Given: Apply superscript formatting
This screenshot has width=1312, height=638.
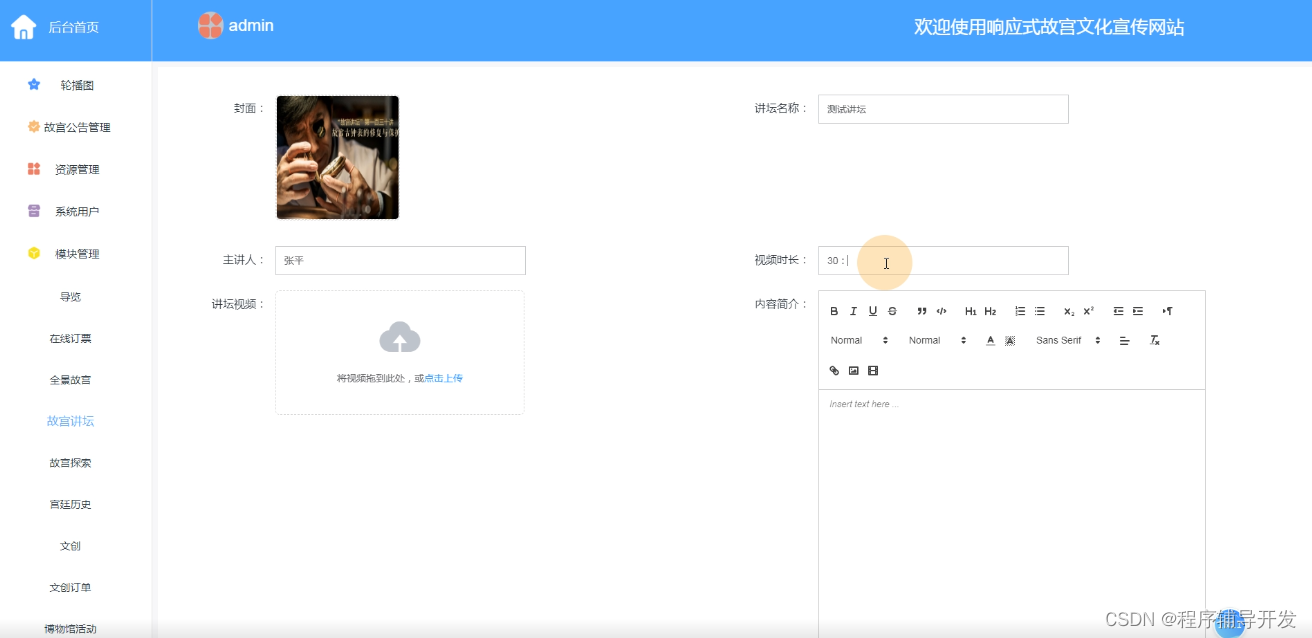Looking at the screenshot, I should coord(1089,311).
